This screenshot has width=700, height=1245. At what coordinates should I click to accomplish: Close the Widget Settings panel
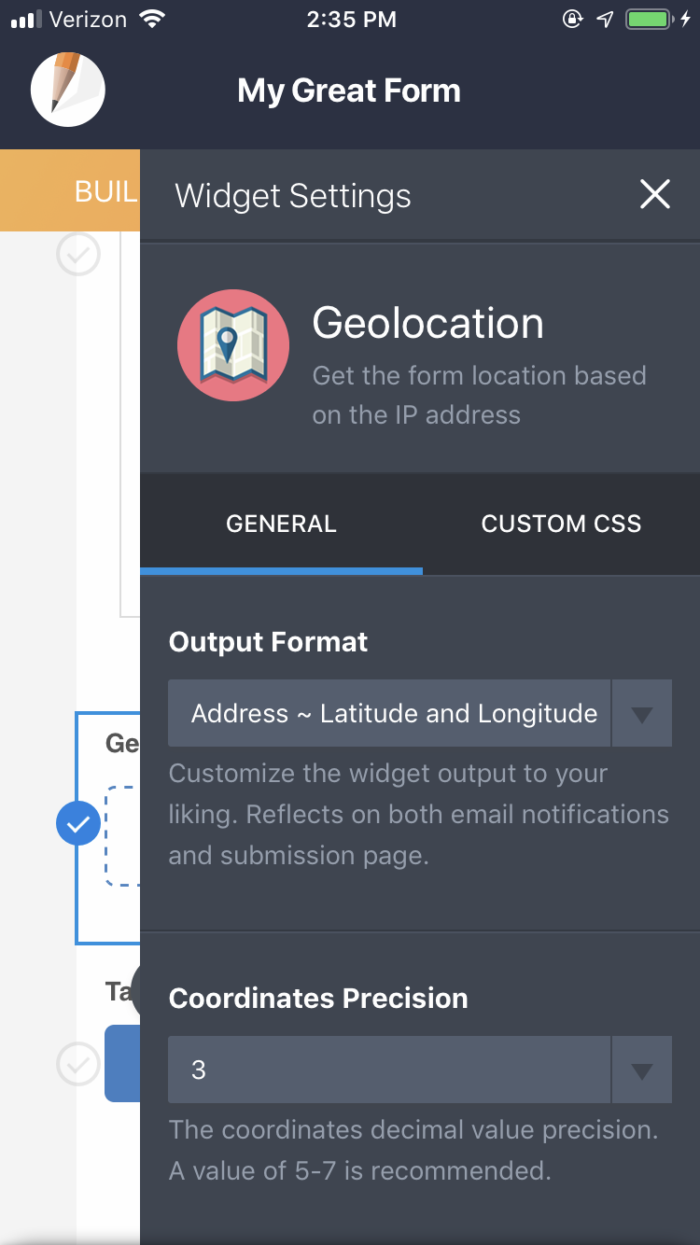655,195
